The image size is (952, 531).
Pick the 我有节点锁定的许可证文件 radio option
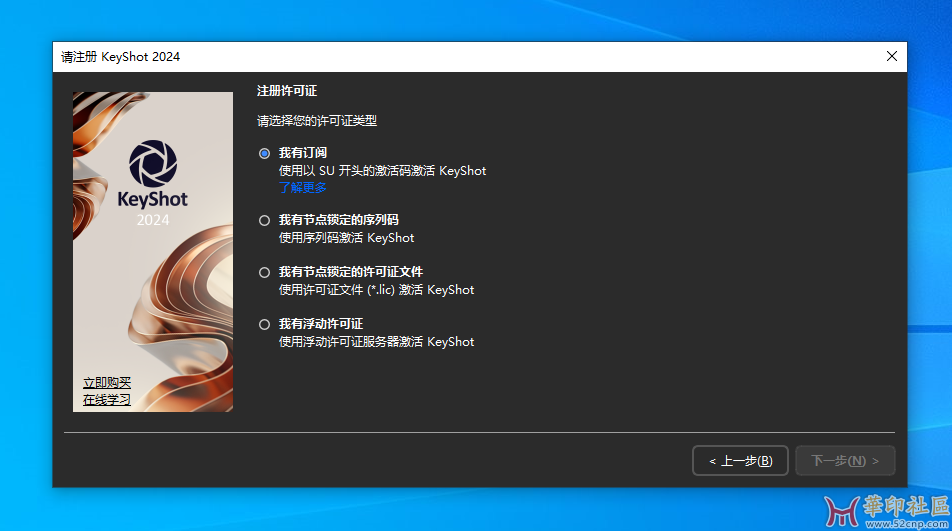tap(264, 272)
